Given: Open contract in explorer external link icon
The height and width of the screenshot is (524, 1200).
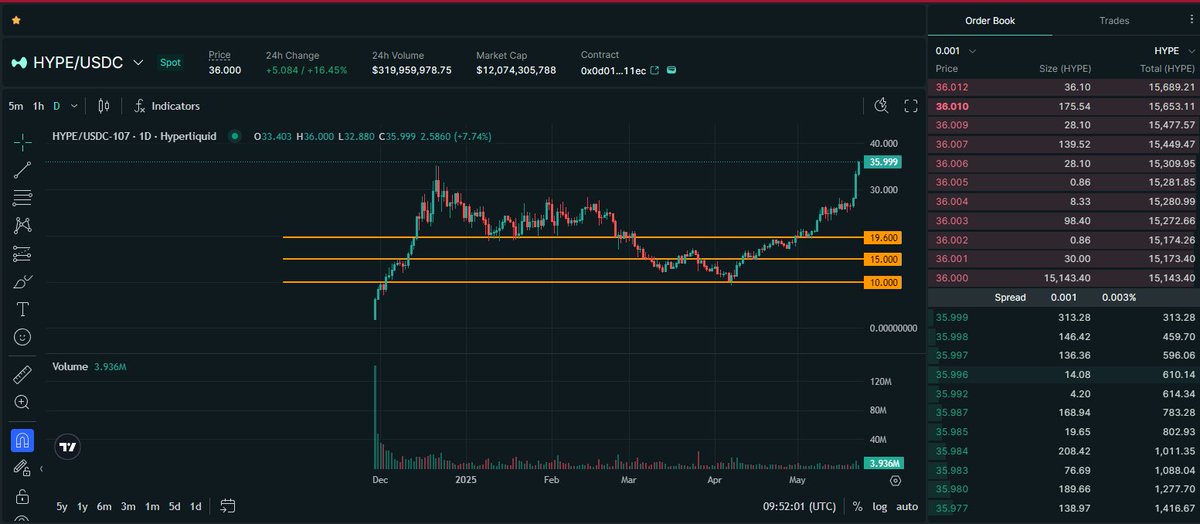Looking at the screenshot, I should point(655,71).
